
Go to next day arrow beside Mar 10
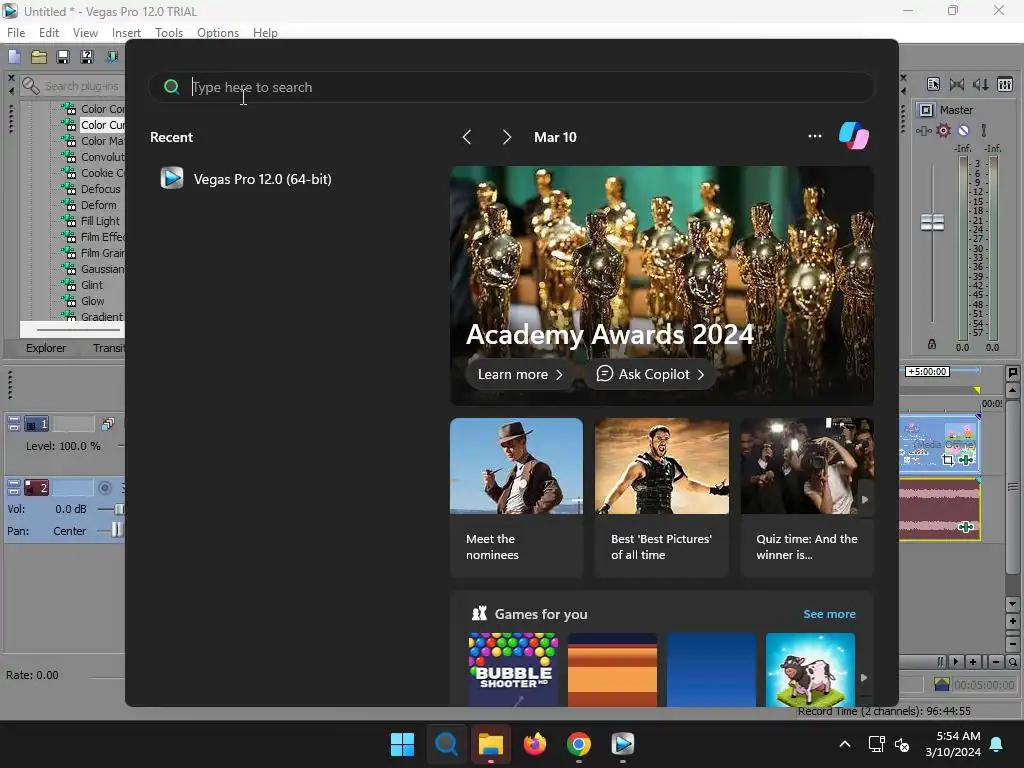click(507, 137)
